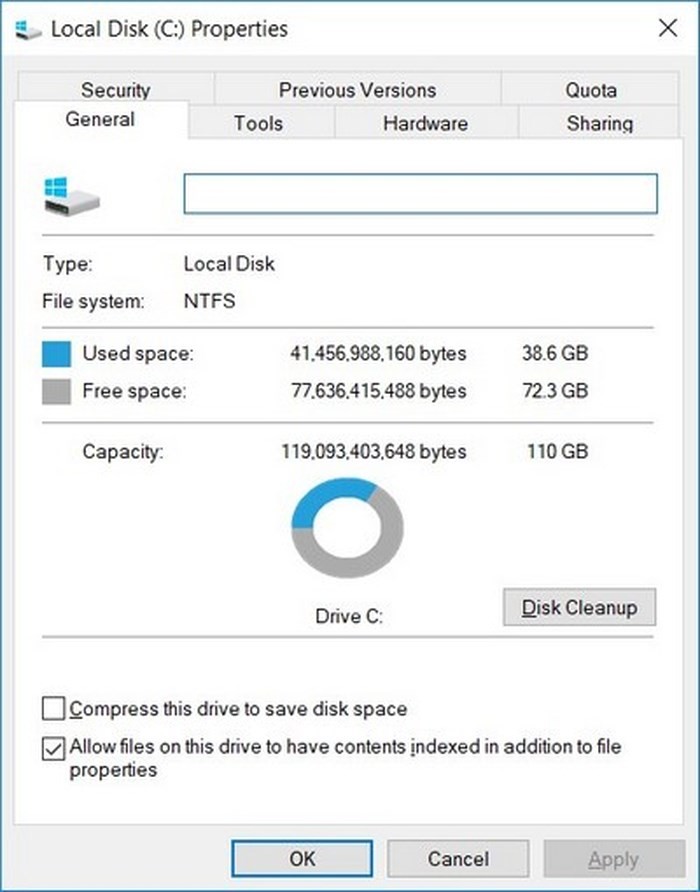
Task: Close the Properties dialog window
Action: coord(667,28)
